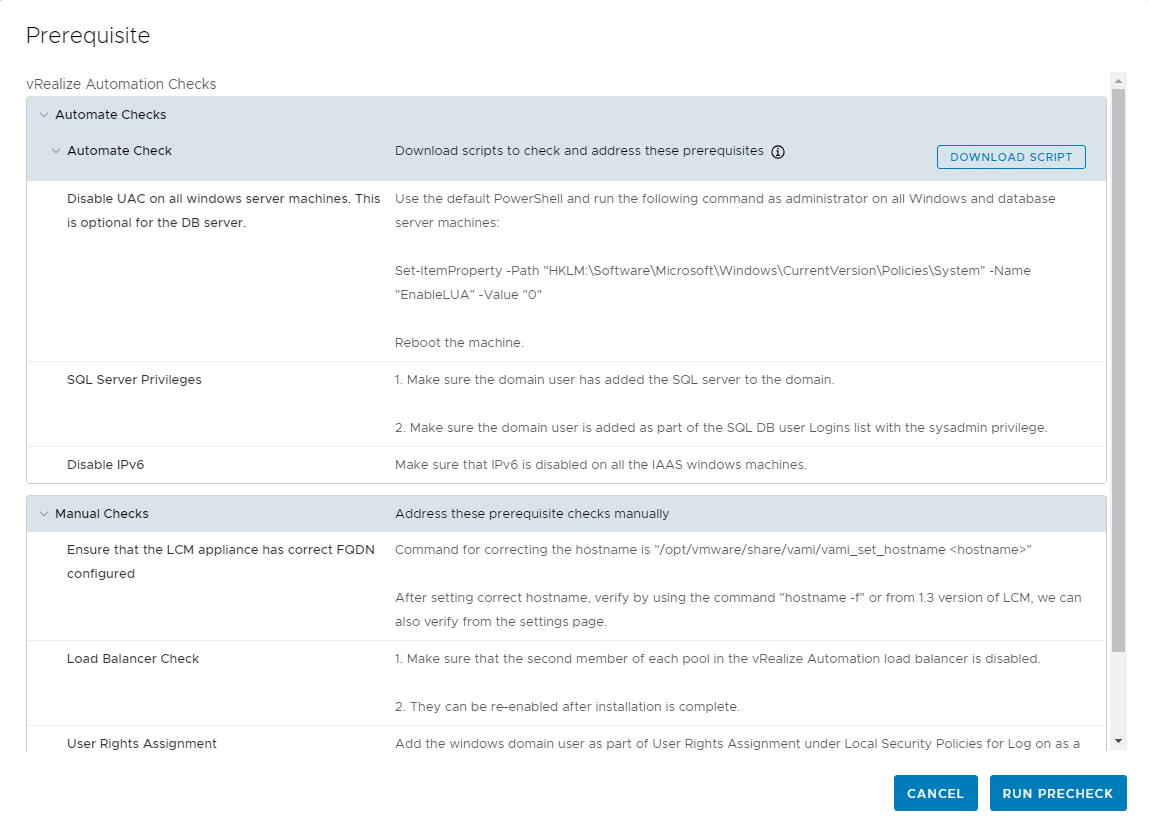This screenshot has height=831, width=1149.
Task: Collapse the Automate Checks section chevron
Action: click(x=43, y=115)
